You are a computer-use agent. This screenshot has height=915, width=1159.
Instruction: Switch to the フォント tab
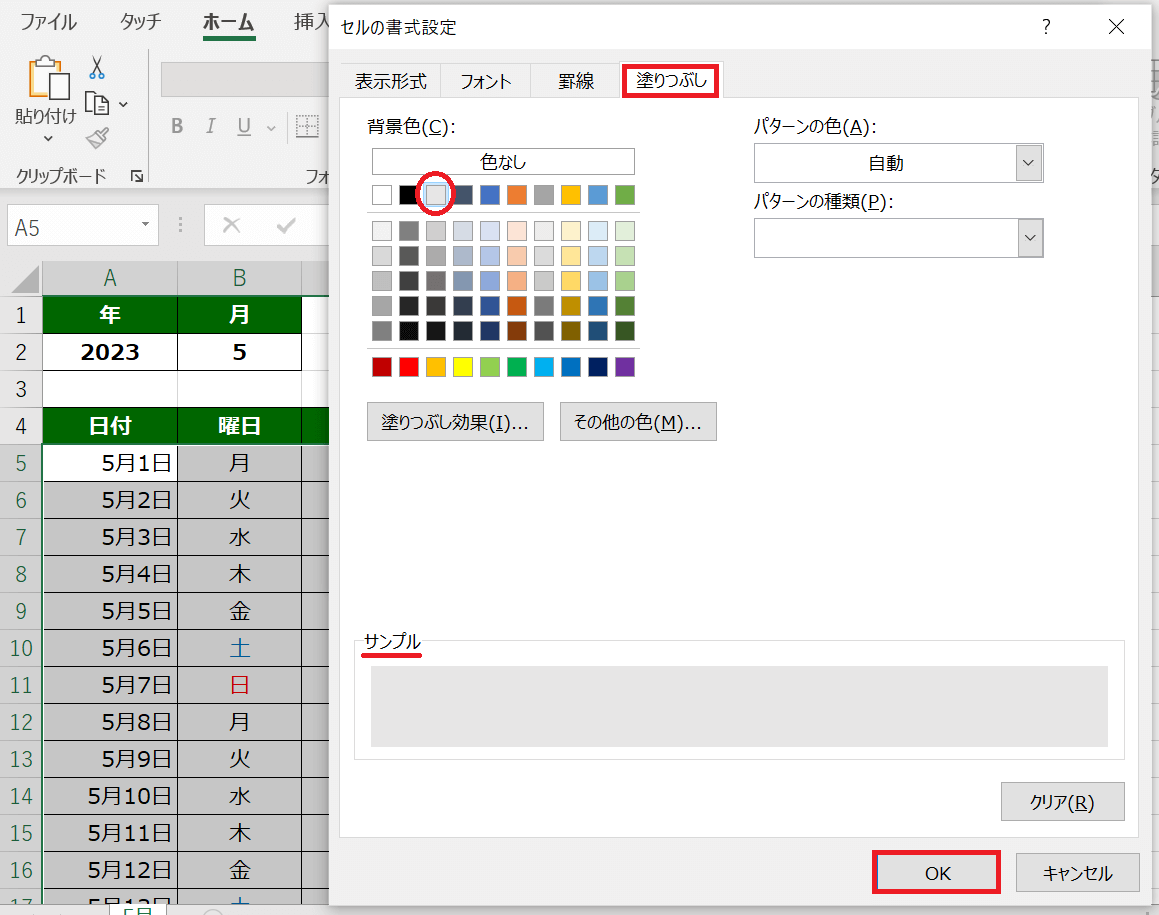(x=485, y=81)
